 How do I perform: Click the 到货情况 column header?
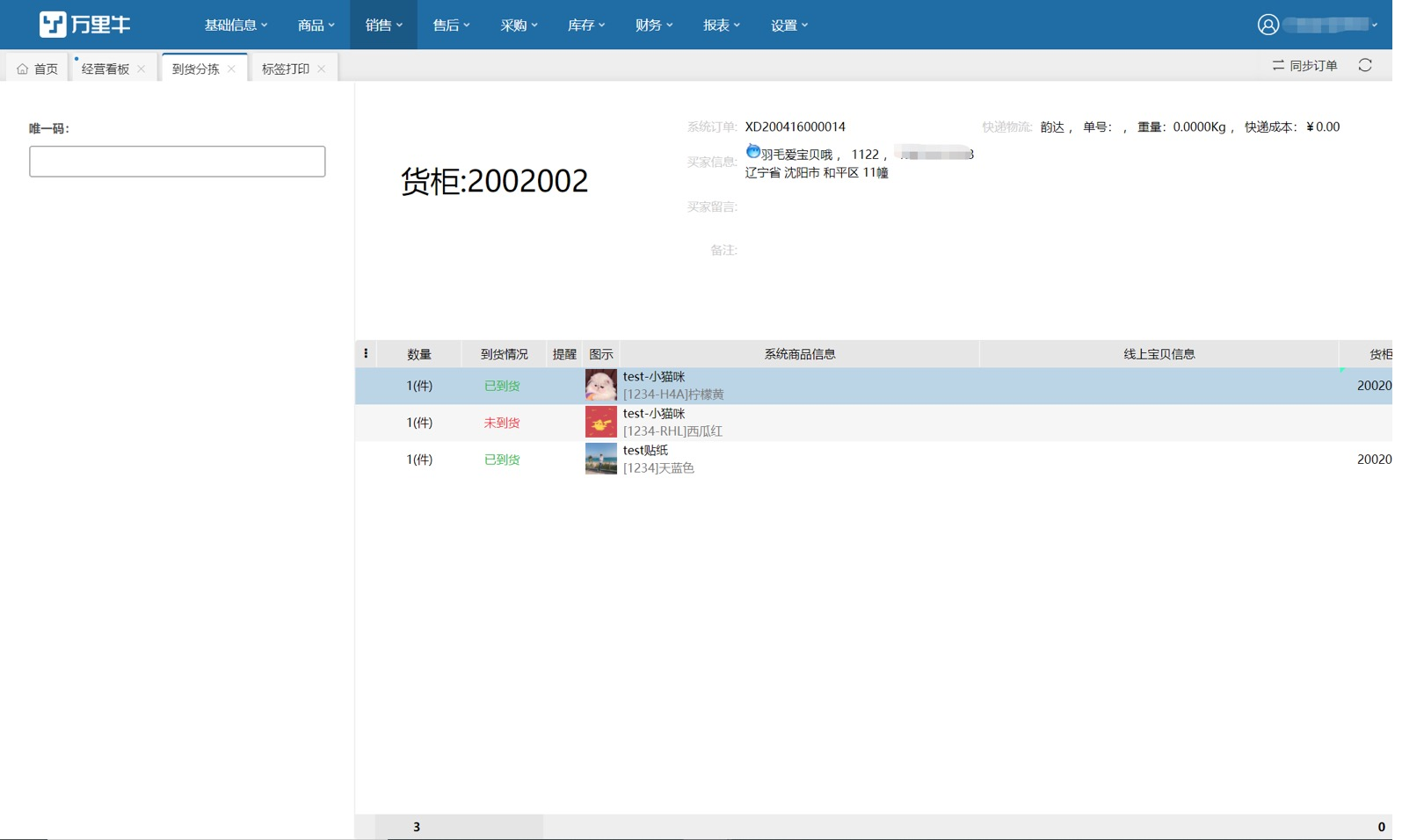point(505,354)
